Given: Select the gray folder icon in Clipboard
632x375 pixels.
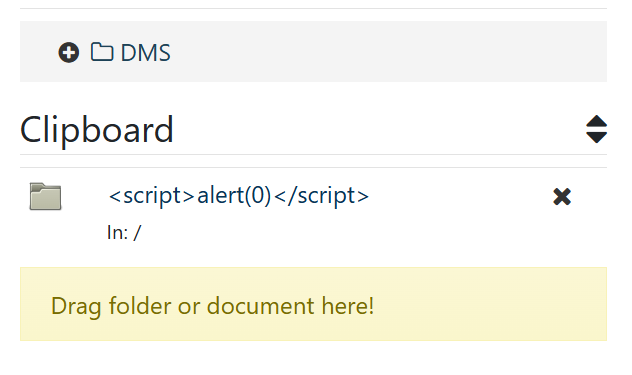Looking at the screenshot, I should tap(46, 196).
